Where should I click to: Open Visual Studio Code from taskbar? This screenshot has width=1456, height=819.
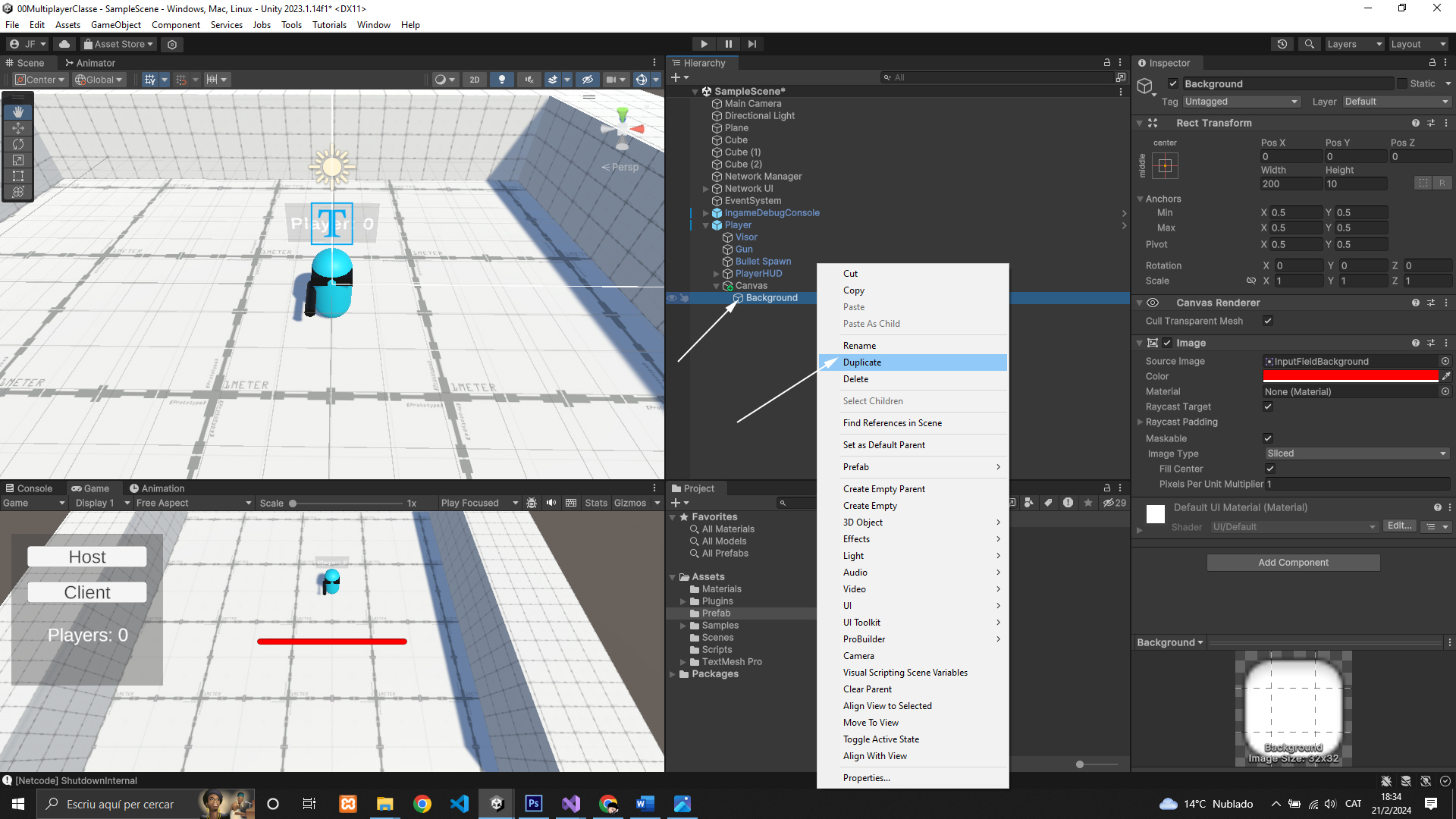(x=460, y=804)
